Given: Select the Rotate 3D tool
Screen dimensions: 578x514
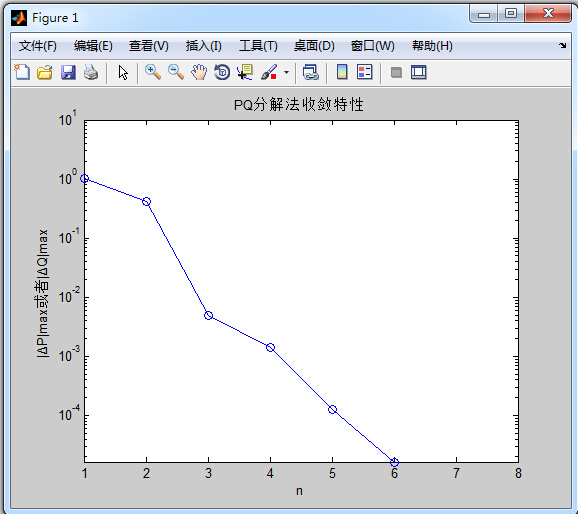Looking at the screenshot, I should [222, 72].
